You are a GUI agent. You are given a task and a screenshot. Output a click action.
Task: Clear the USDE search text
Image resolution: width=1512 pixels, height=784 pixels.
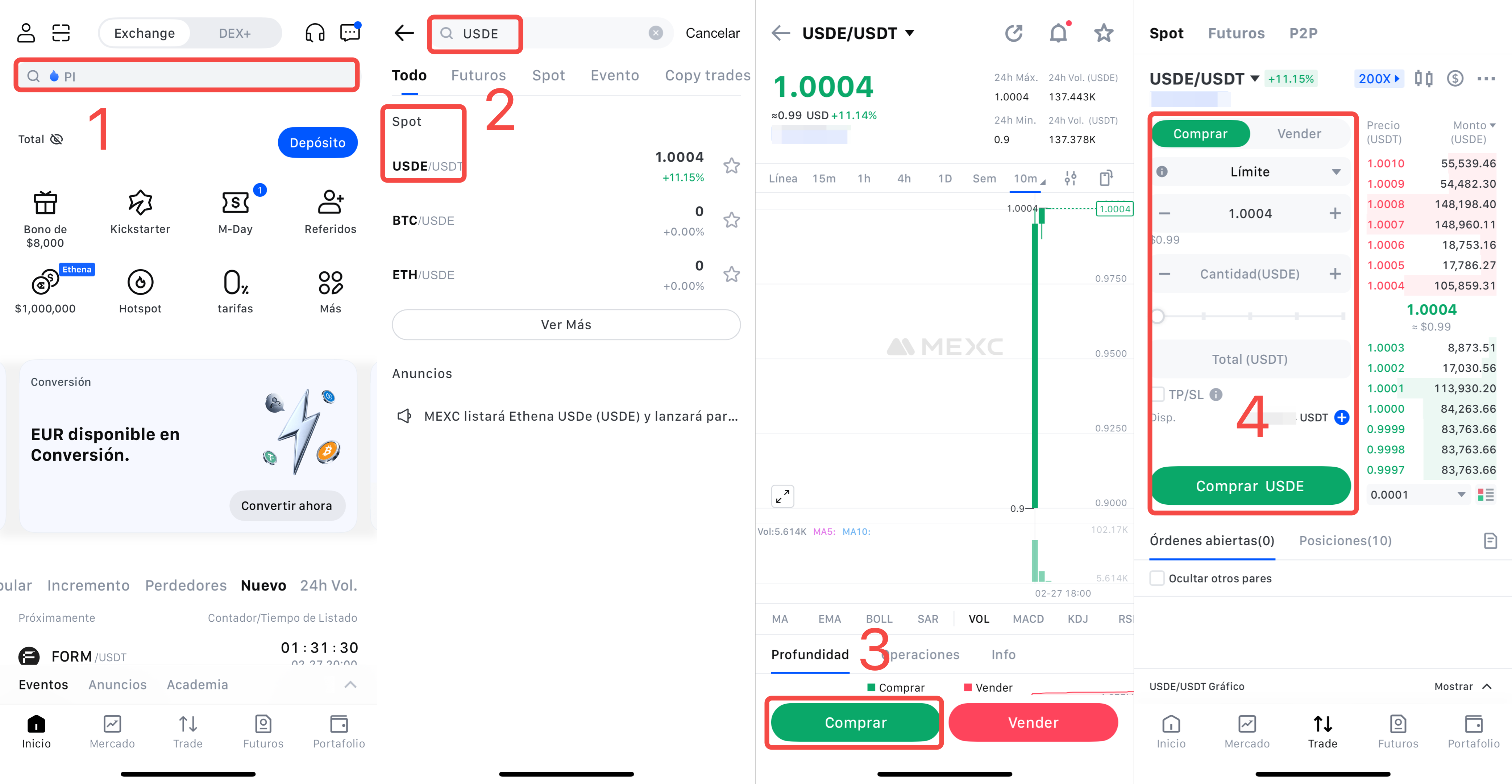coord(656,33)
